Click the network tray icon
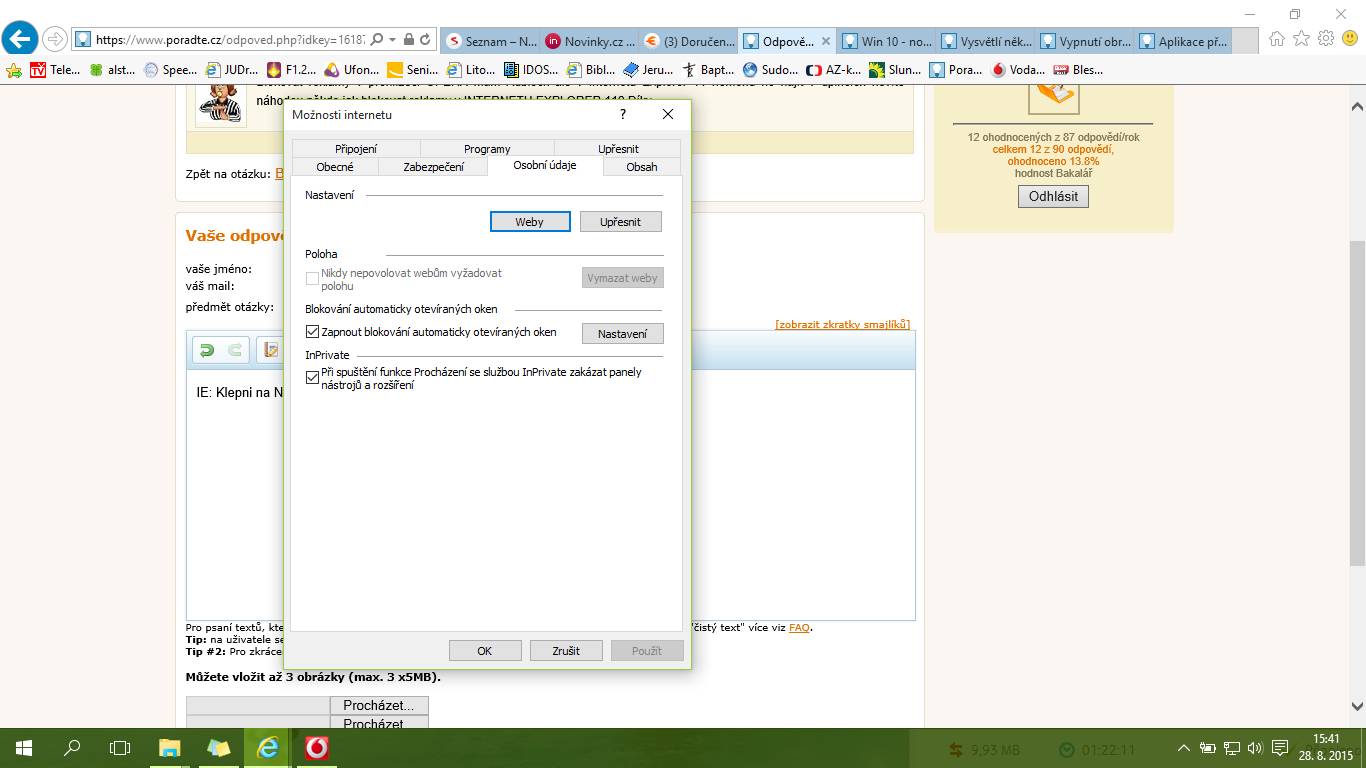 pyautogui.click(x=1232, y=748)
